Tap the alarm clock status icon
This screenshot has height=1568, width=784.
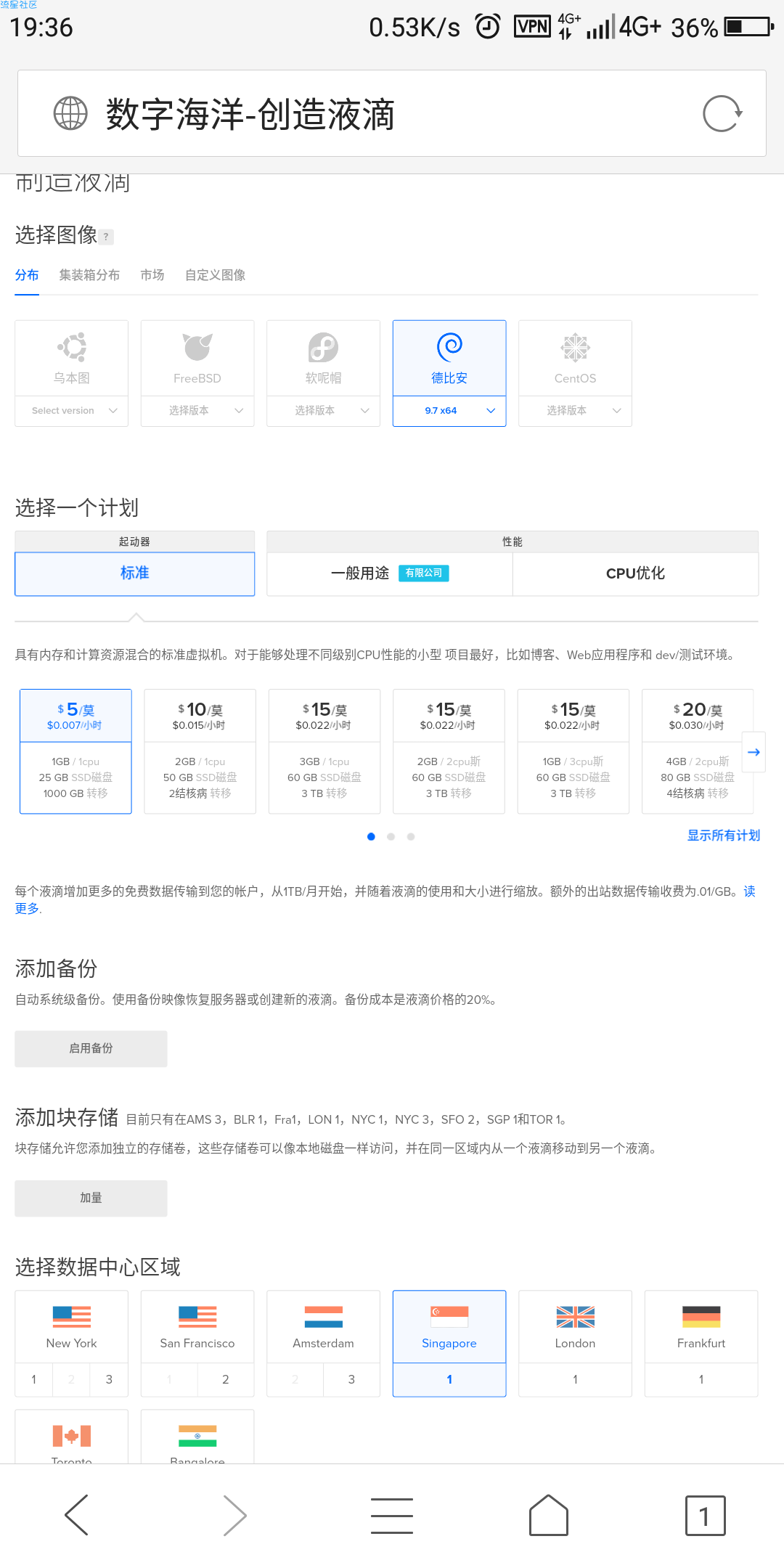(x=488, y=27)
